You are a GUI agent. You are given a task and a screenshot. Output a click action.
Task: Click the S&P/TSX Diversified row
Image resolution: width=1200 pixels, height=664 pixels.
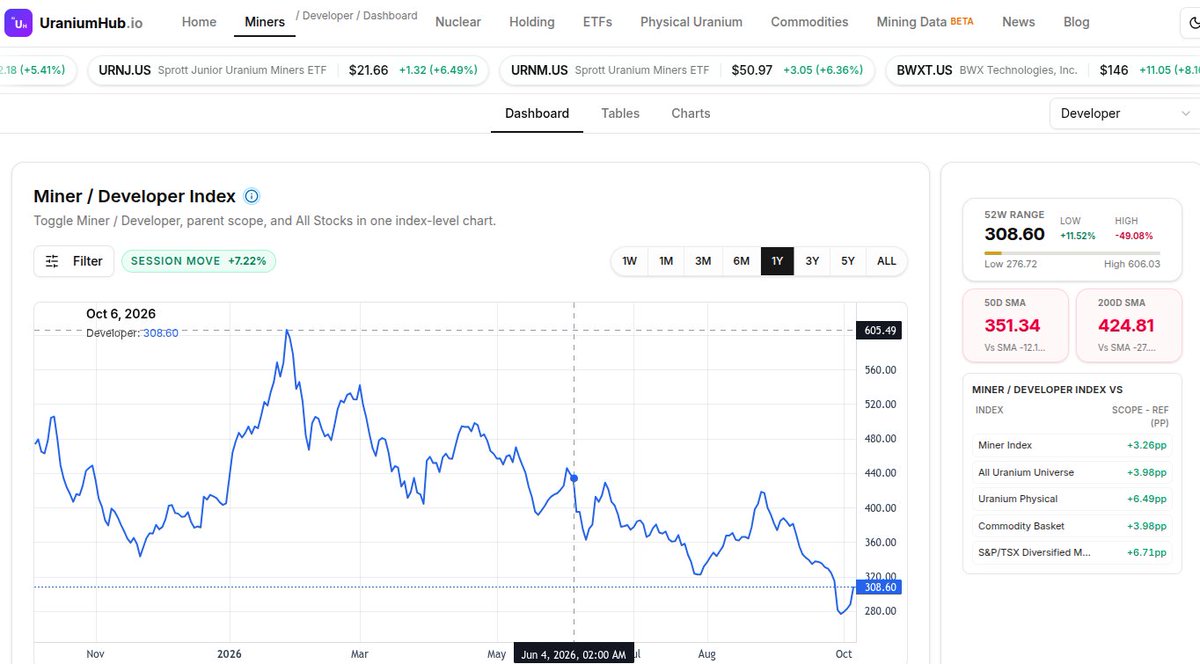click(1072, 552)
